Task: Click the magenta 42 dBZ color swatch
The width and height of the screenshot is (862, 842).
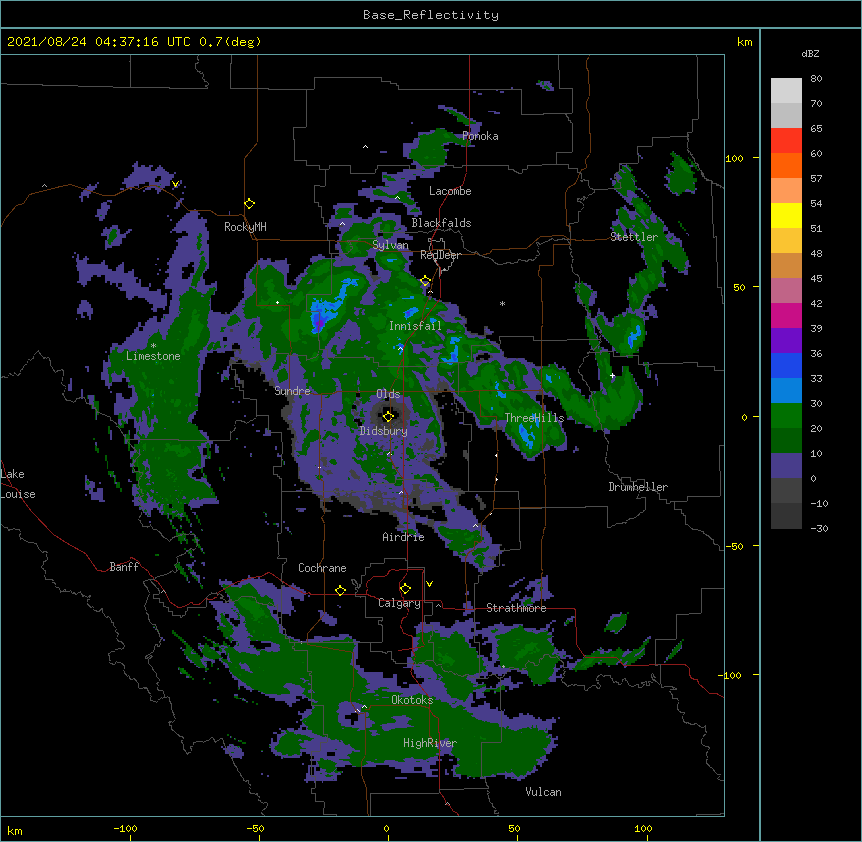Action: coord(786,315)
